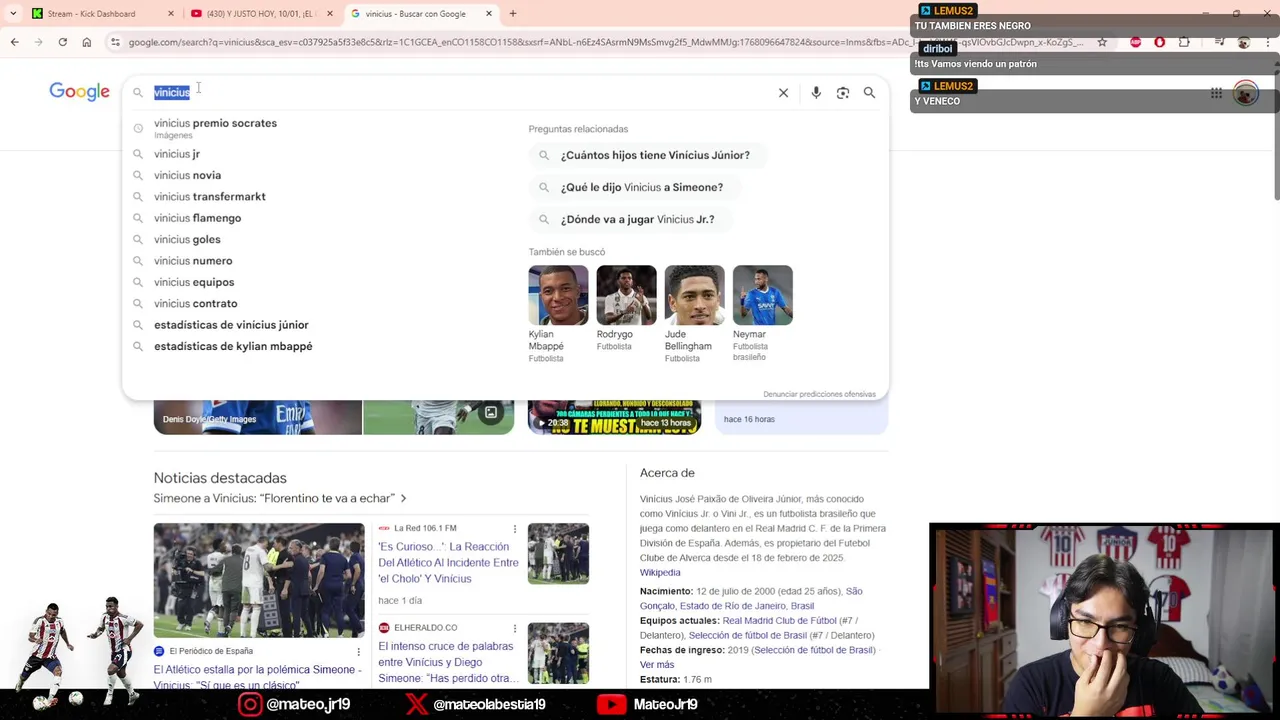Select suggestion vinicius novia
The width and height of the screenshot is (1280, 720).
tap(187, 175)
